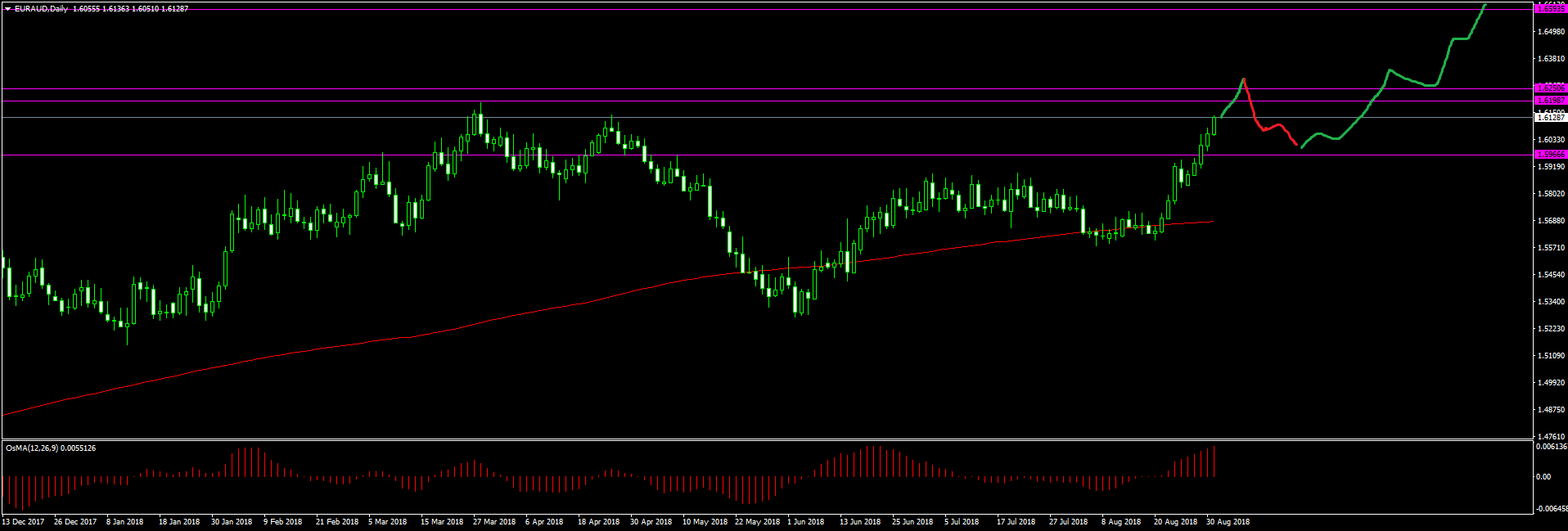Viewport: 1568px width, 531px height.
Task: Click the 1.55710 price scale value
Action: point(1552,248)
